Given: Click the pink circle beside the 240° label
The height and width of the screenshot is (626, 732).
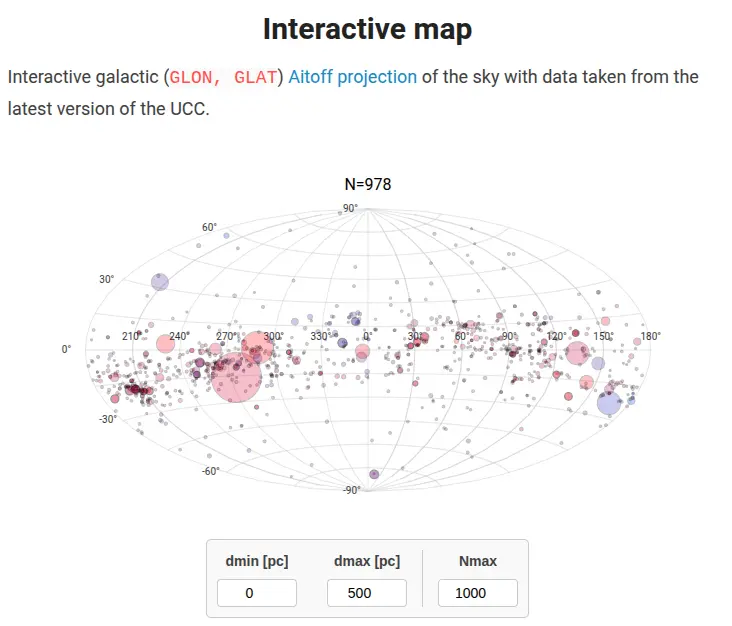Looking at the screenshot, I should click(x=165, y=344).
